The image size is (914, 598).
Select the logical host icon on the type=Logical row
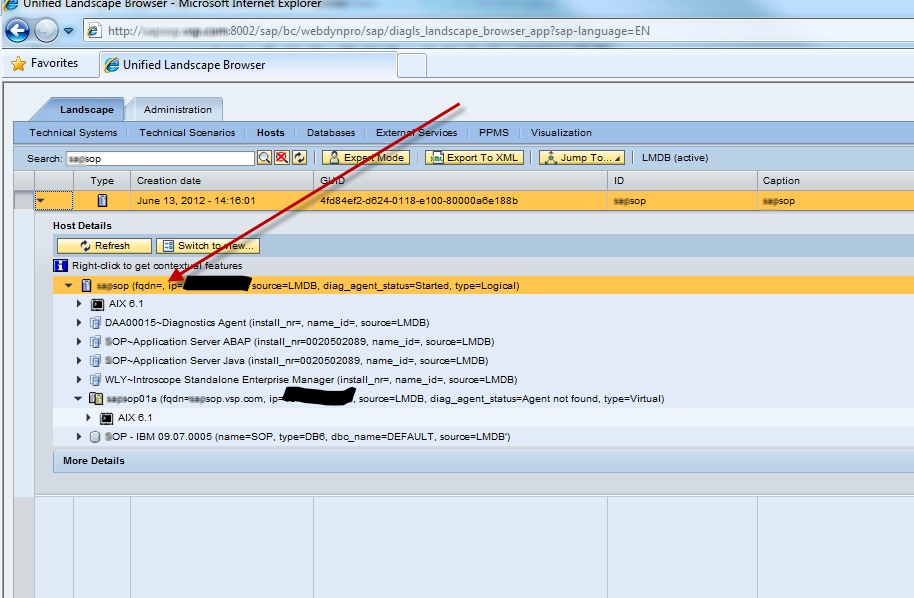(x=86, y=286)
